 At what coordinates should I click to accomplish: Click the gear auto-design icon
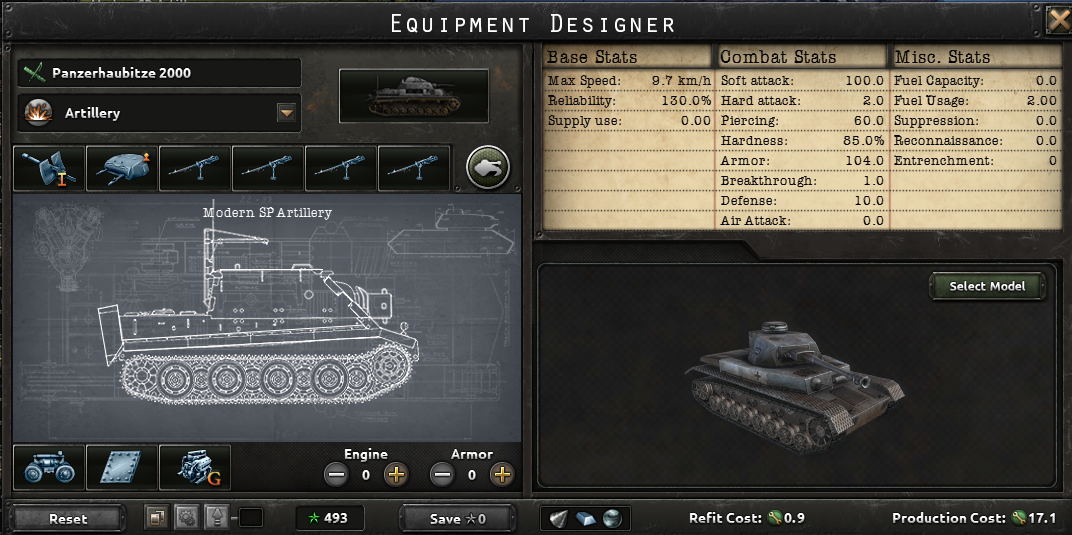186,518
